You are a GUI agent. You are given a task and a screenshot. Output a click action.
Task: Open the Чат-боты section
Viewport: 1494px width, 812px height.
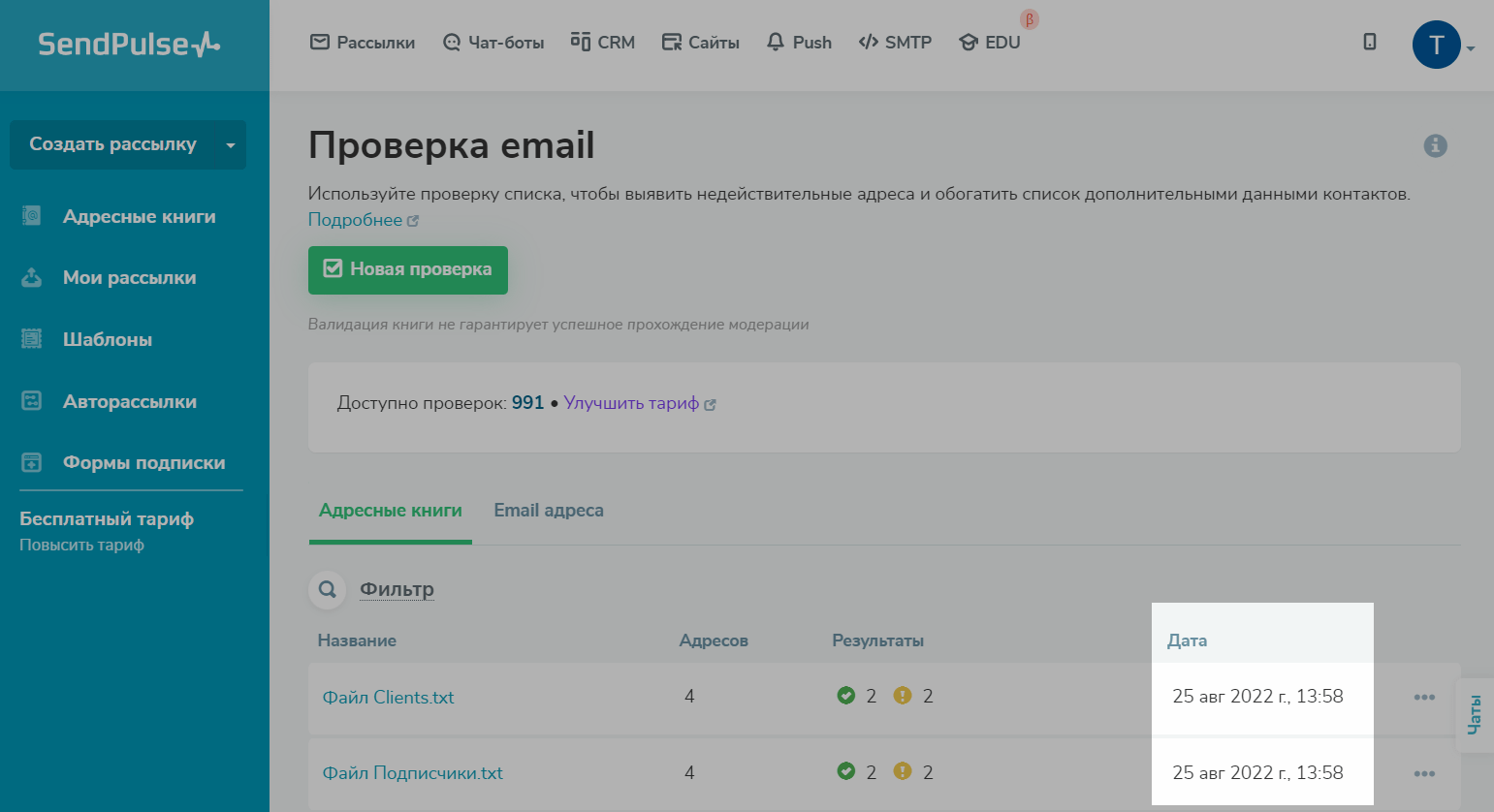coord(493,43)
